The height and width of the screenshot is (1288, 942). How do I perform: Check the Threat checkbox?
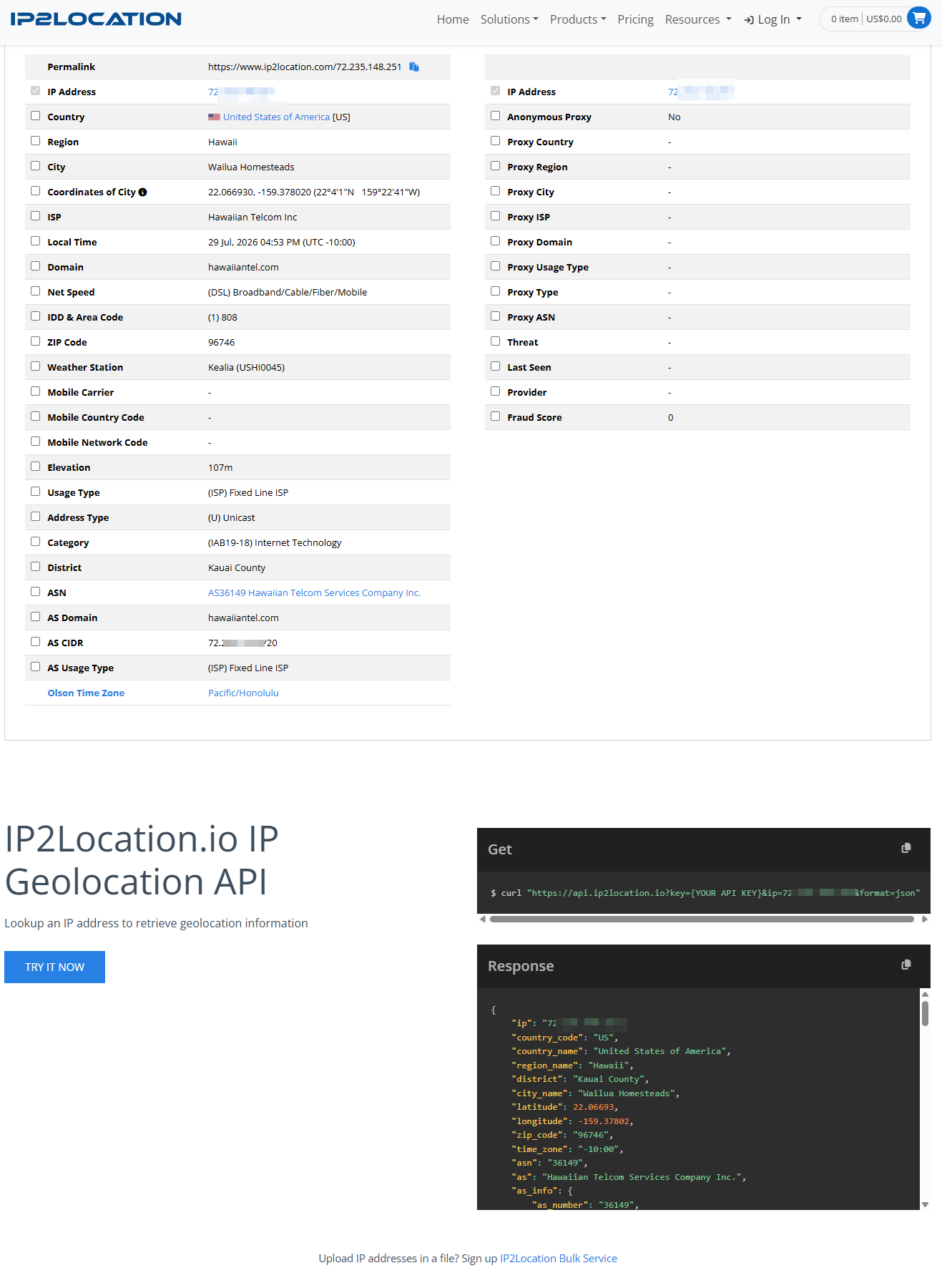point(495,341)
